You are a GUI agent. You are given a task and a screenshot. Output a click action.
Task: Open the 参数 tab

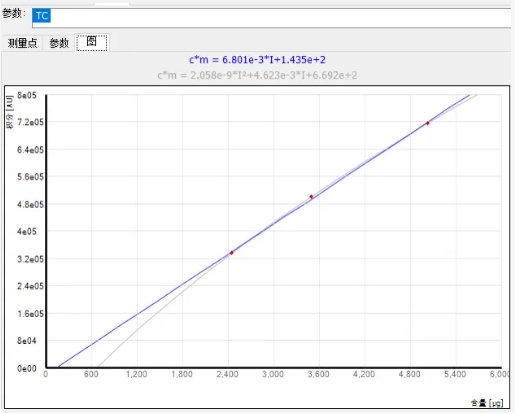pyautogui.click(x=59, y=43)
